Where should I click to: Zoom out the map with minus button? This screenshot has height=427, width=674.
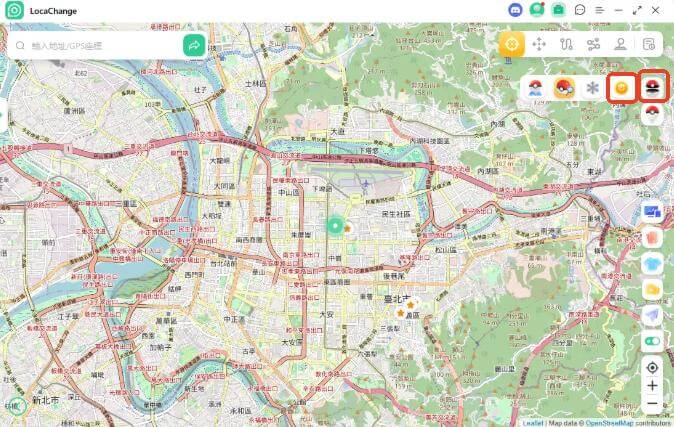point(652,404)
